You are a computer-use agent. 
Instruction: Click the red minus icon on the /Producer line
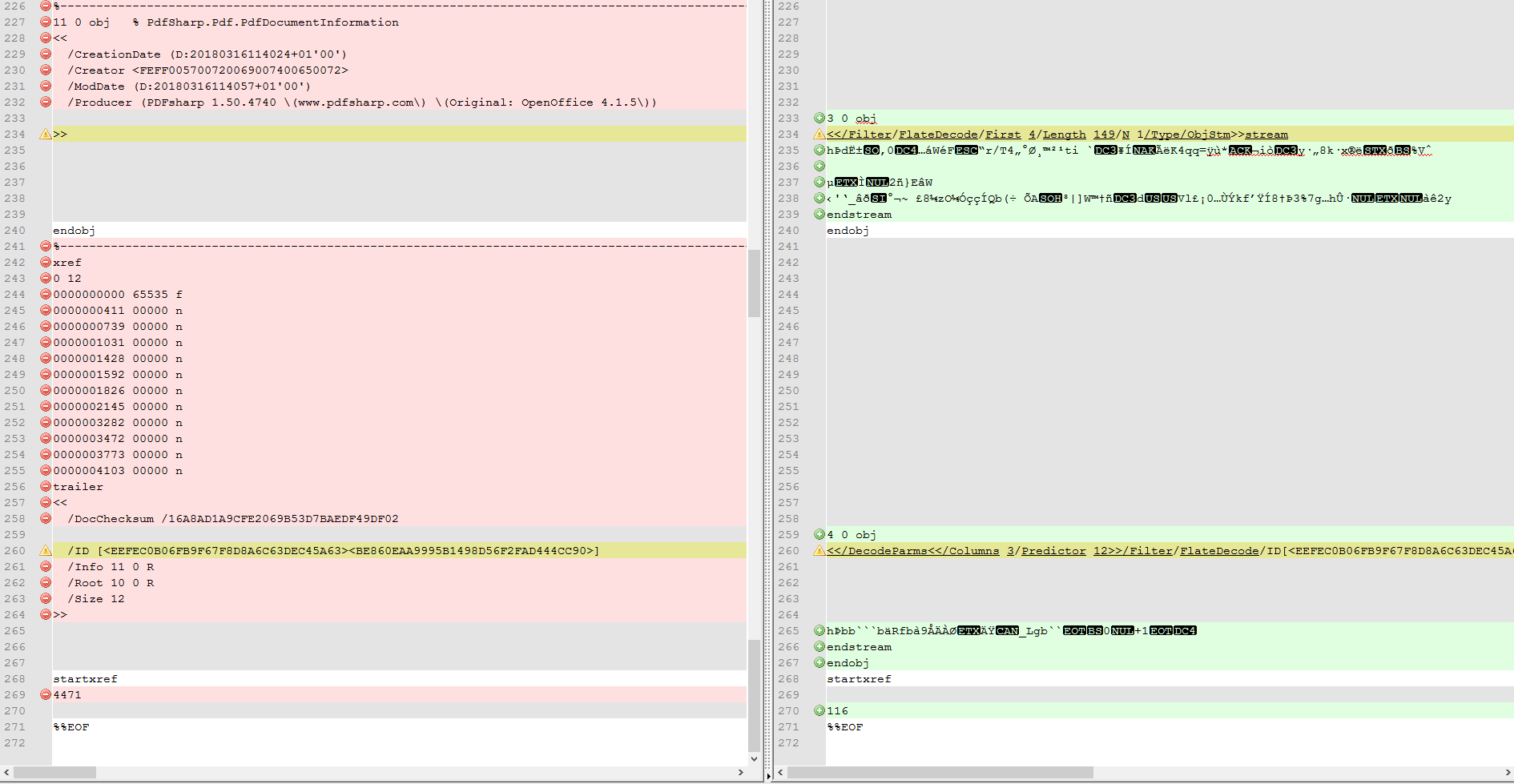click(x=46, y=102)
